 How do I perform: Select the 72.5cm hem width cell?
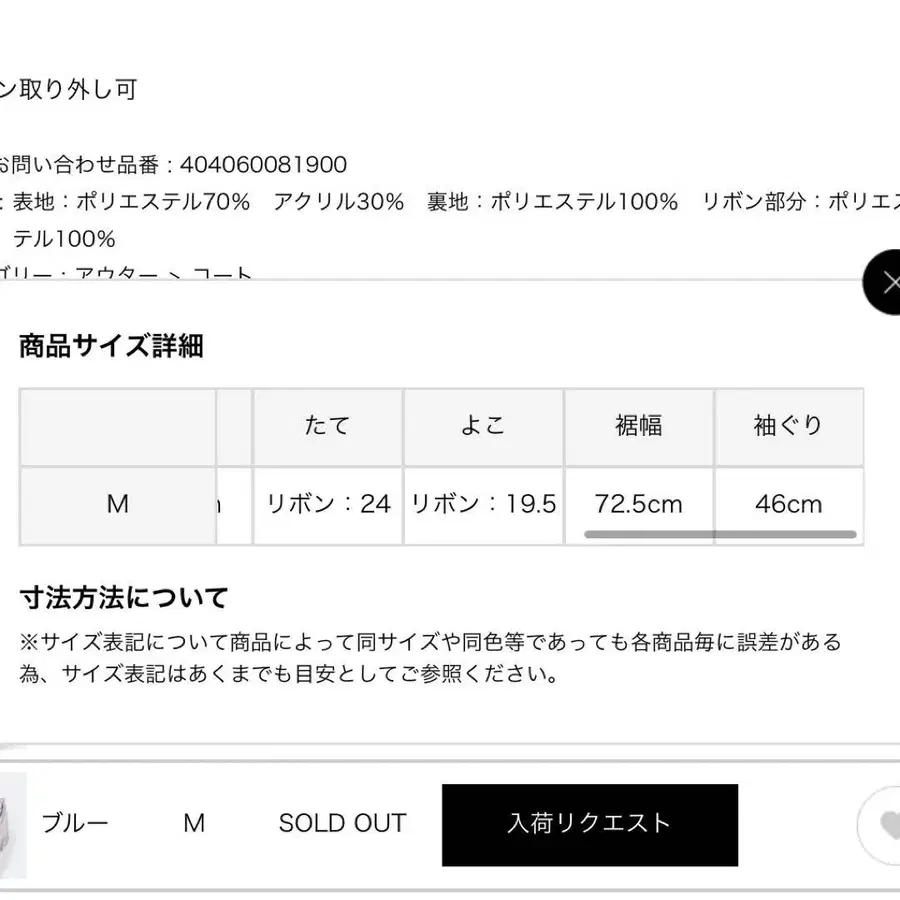tap(638, 503)
